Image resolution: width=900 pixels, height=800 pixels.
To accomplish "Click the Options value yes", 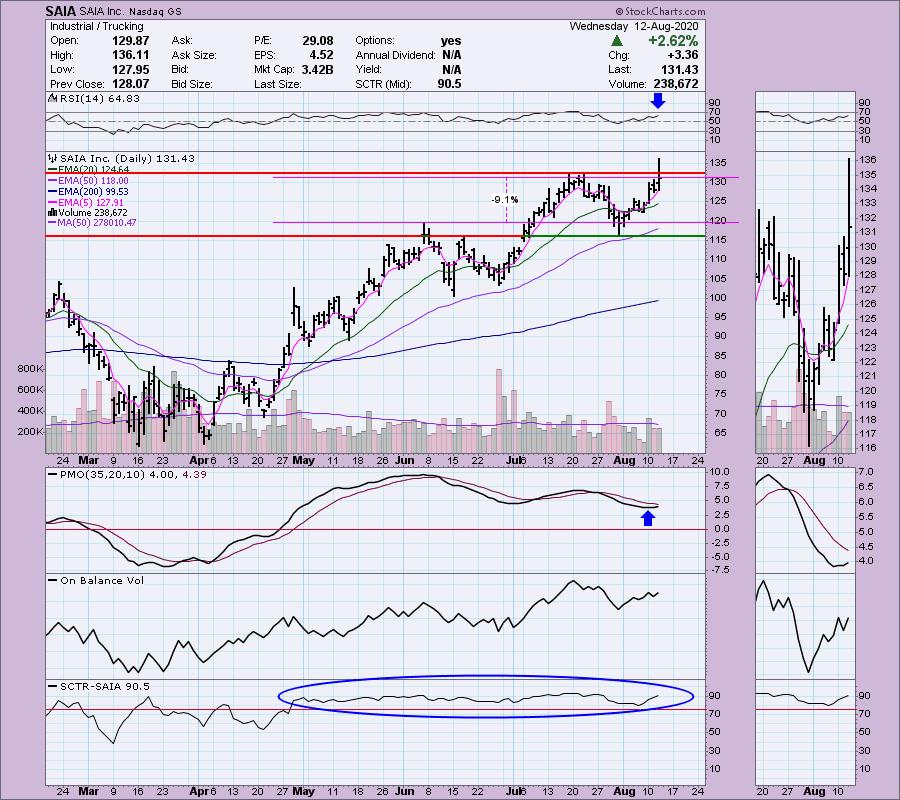I will click(x=451, y=41).
